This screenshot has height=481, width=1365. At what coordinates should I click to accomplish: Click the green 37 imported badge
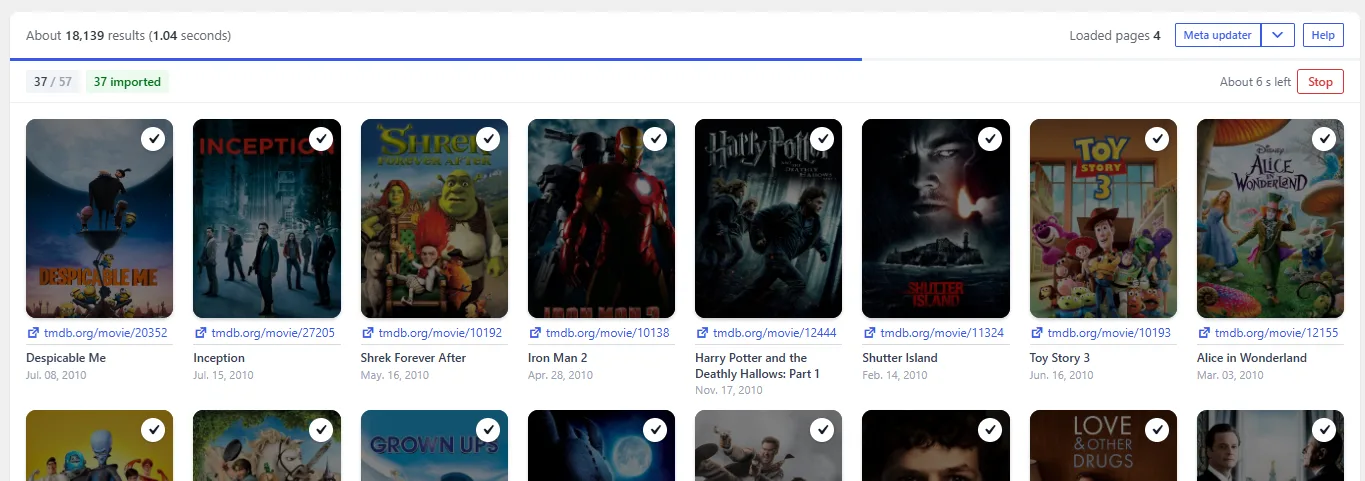point(127,82)
